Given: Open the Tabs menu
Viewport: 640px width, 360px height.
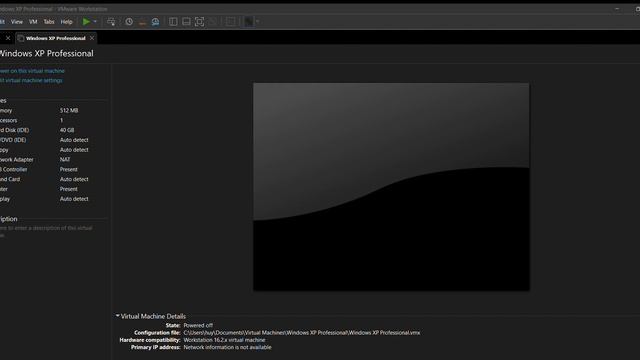Looking at the screenshot, I should 49,22.
